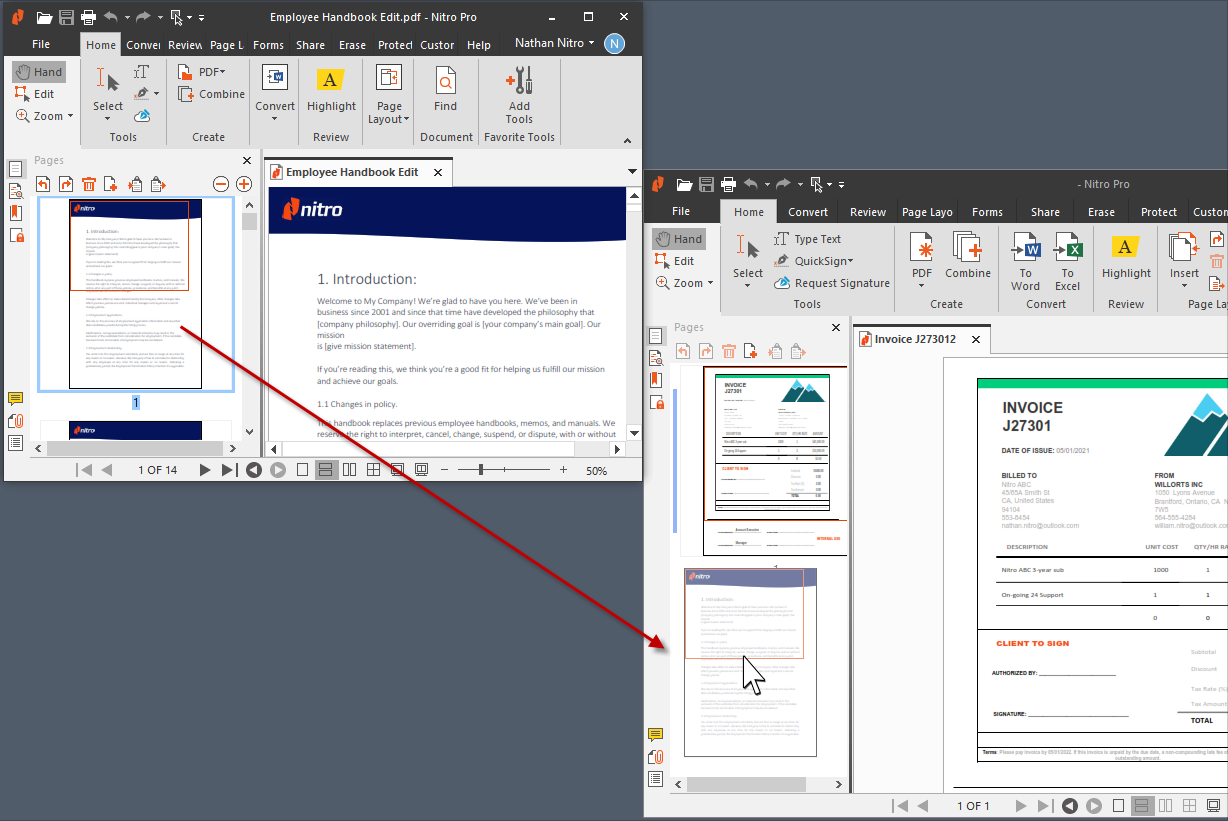Click the Request Signature tool
This screenshot has width=1228, height=821.
832,283
